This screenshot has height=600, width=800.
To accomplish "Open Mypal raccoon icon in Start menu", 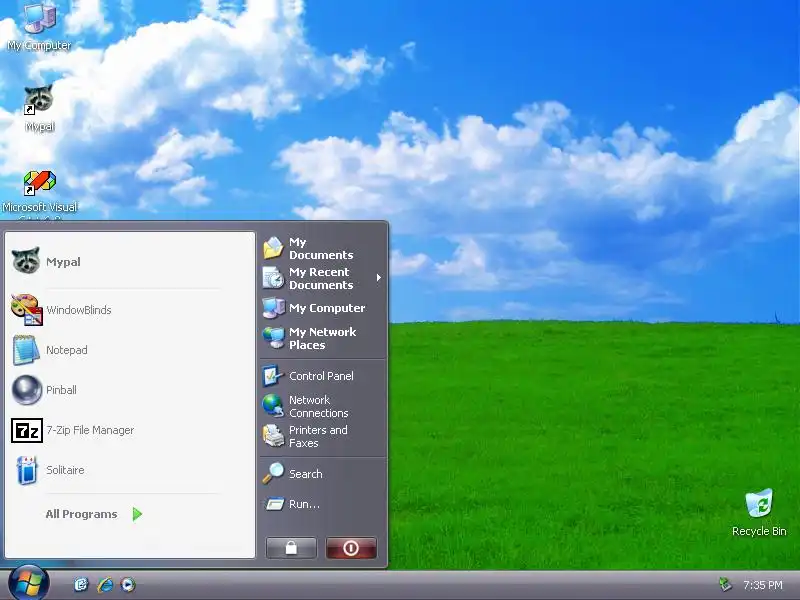I will click(26, 261).
